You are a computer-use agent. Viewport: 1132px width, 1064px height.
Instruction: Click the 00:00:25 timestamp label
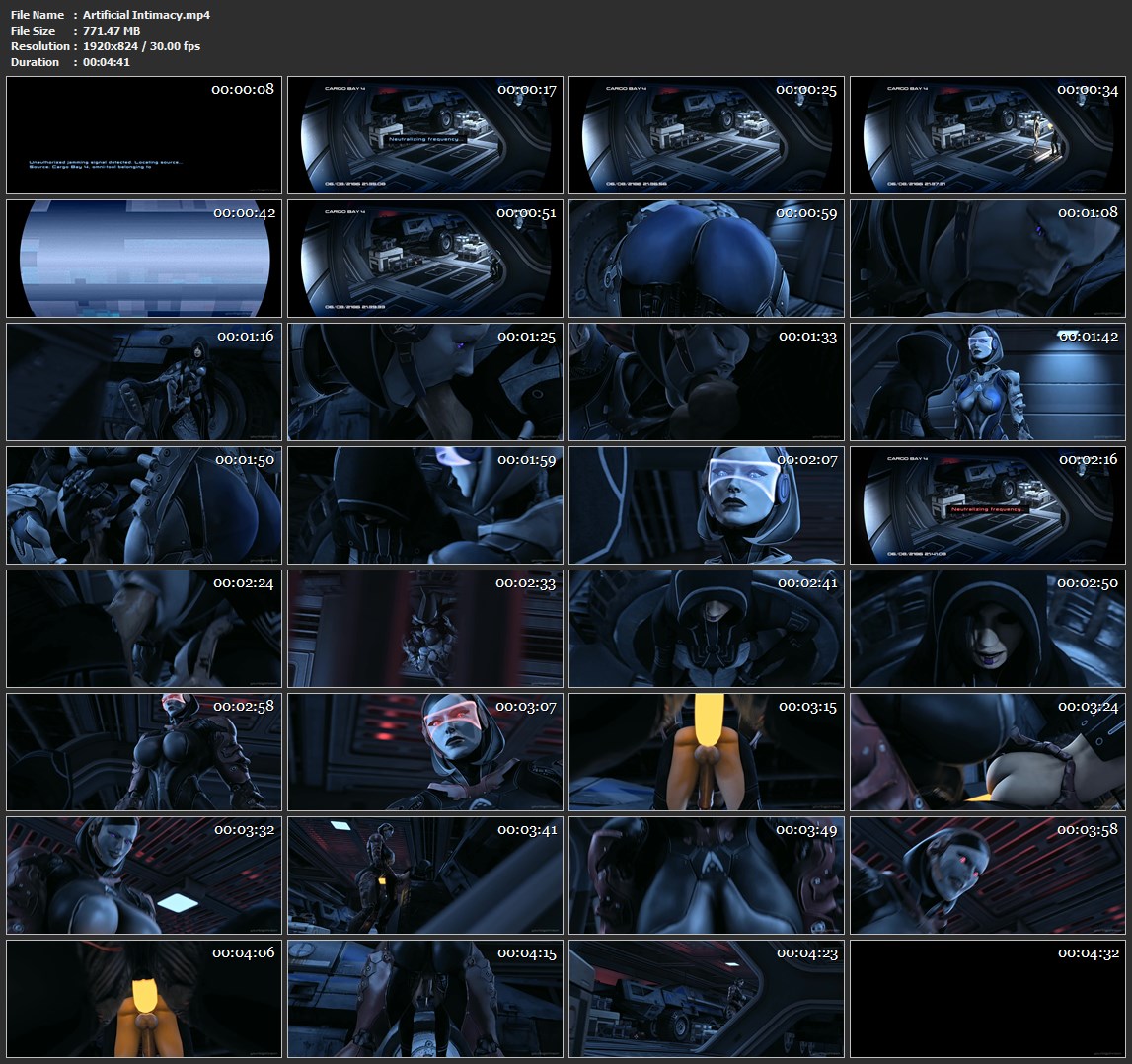(x=805, y=90)
